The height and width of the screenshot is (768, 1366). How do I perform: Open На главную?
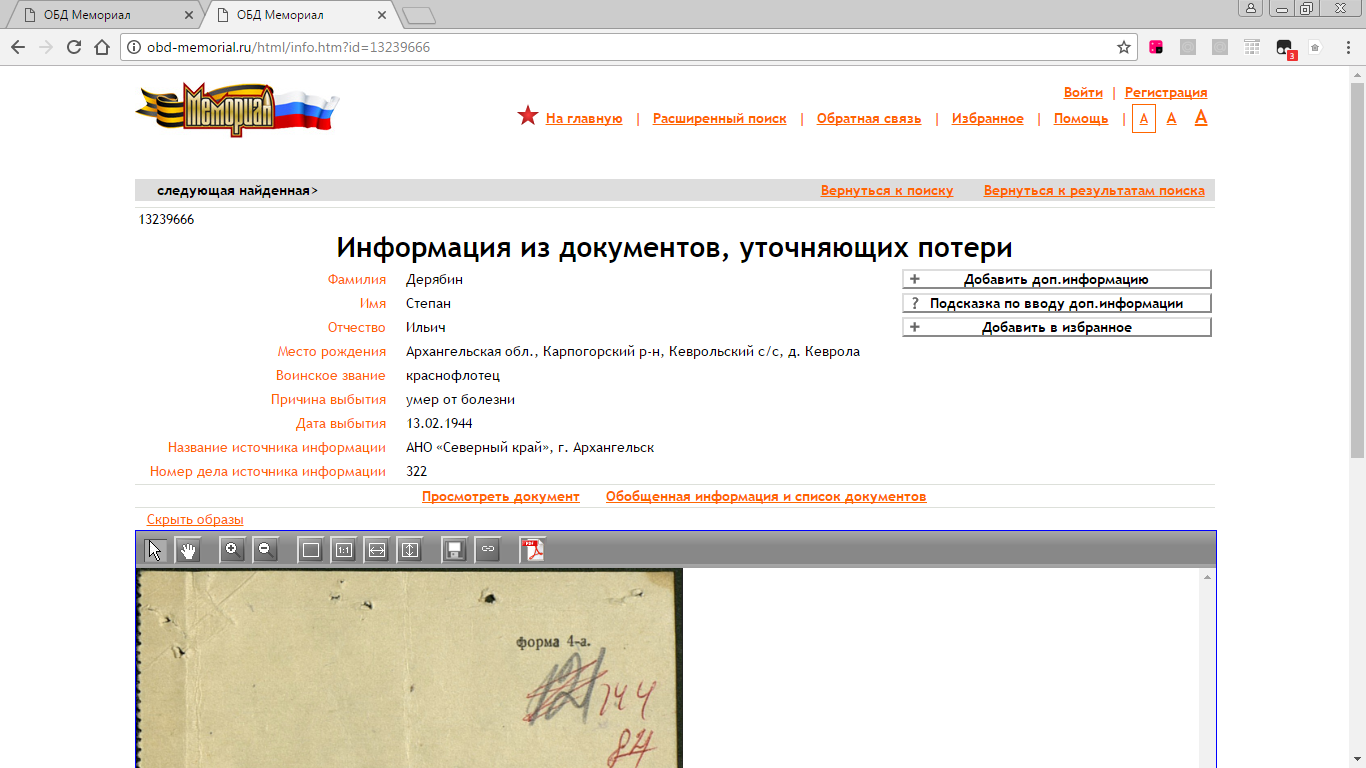tap(584, 118)
